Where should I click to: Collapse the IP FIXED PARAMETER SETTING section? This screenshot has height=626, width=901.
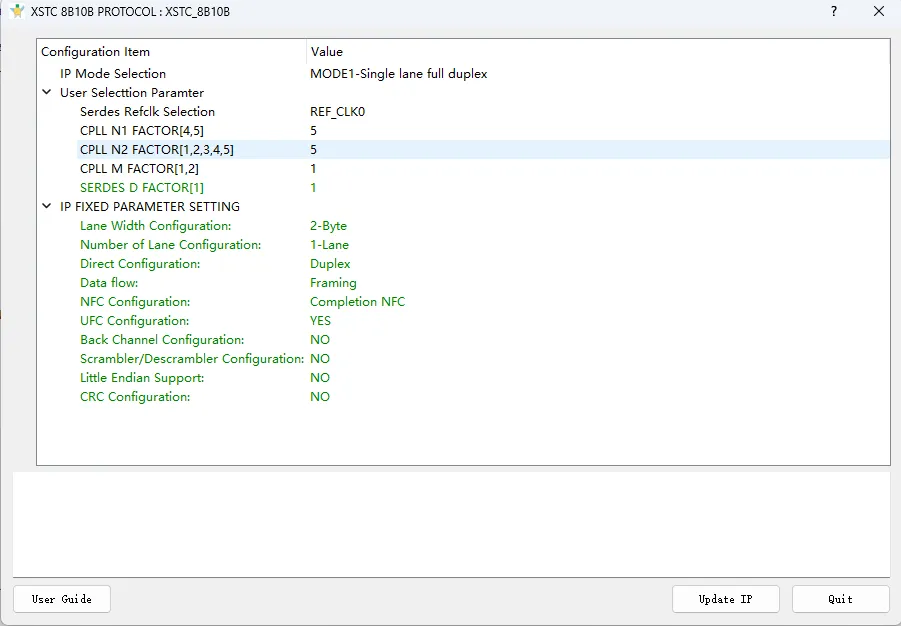(x=47, y=207)
